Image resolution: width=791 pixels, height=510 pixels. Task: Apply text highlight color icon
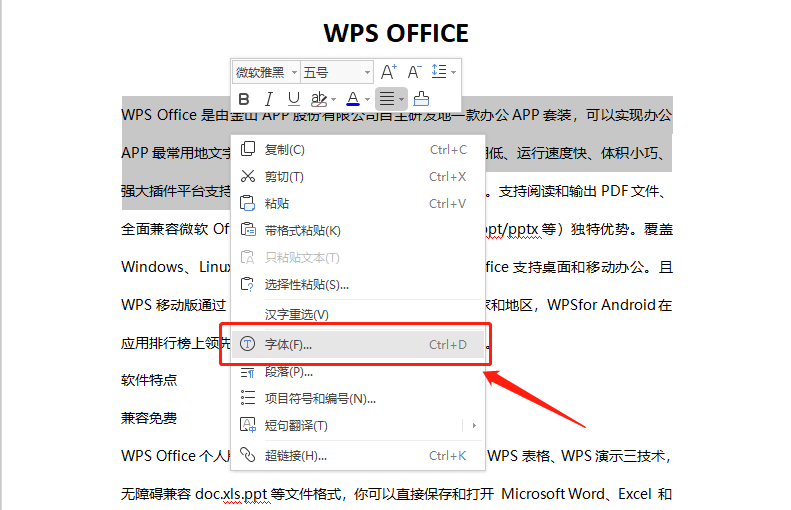click(x=319, y=99)
